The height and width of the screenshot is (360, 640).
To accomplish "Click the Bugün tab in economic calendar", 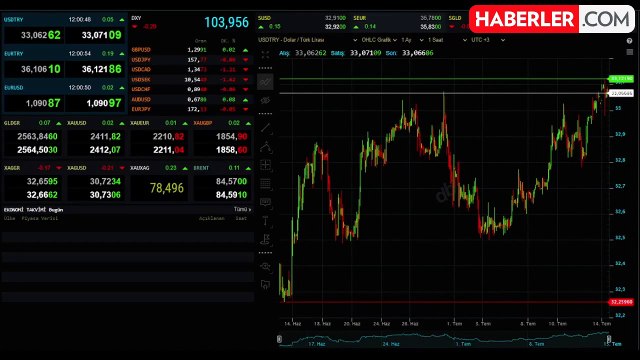I will coord(56,210).
